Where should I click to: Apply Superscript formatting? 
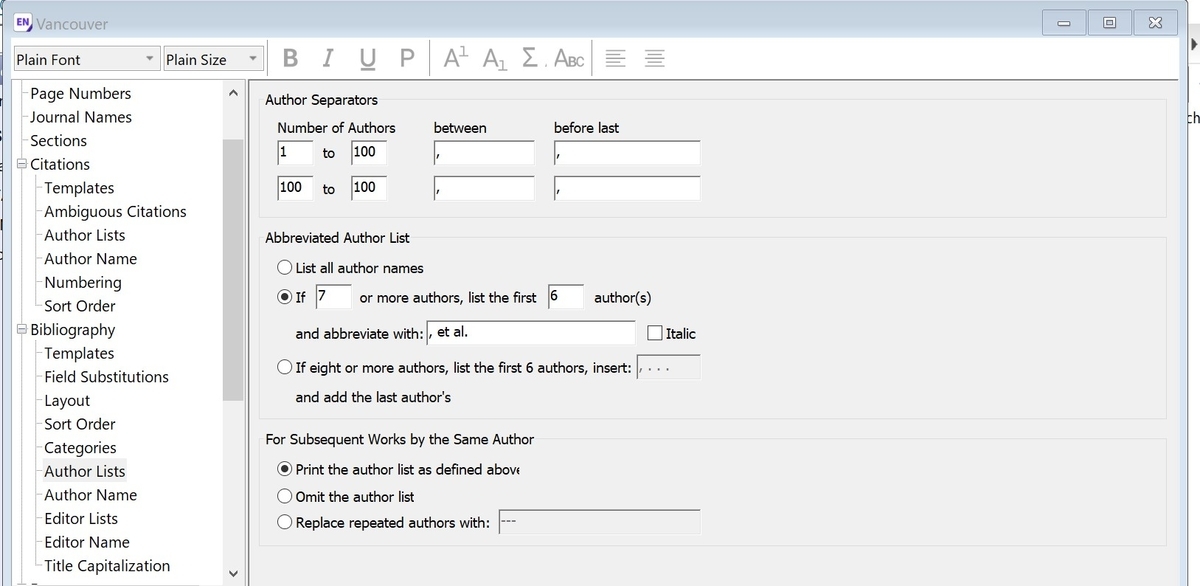[456, 59]
